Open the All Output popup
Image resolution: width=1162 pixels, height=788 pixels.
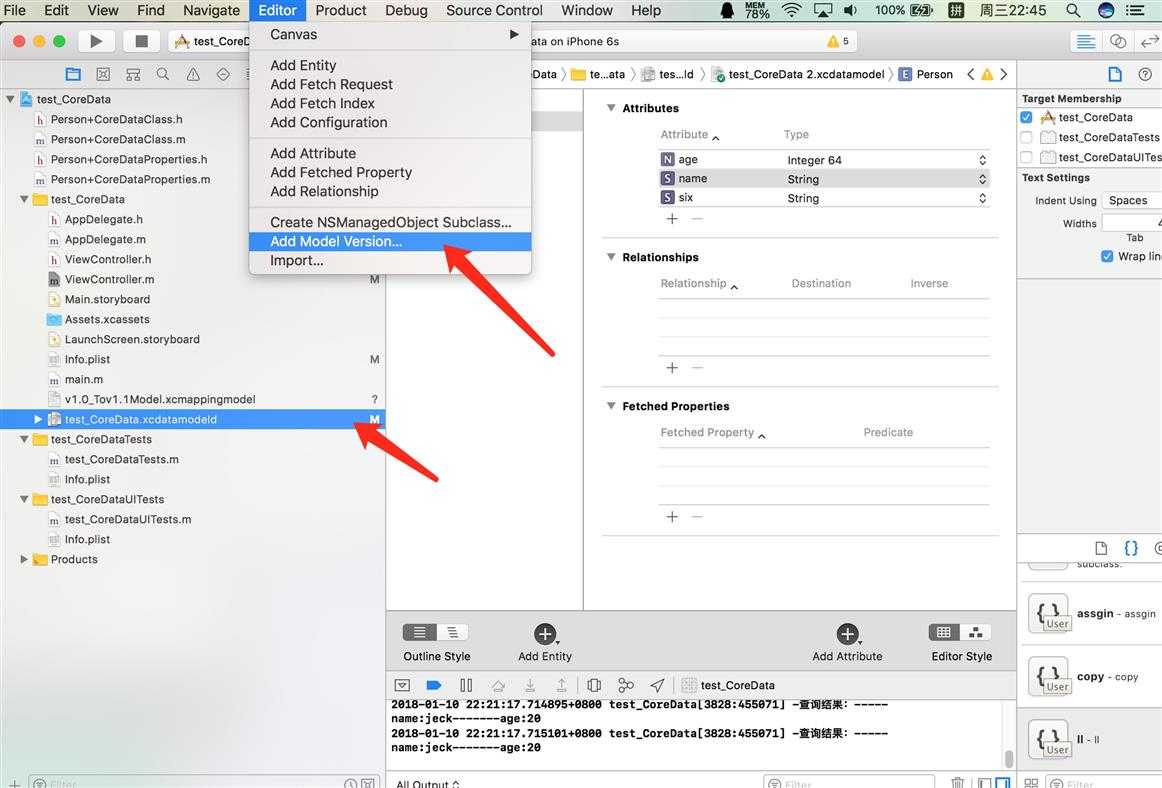pyautogui.click(x=428, y=784)
